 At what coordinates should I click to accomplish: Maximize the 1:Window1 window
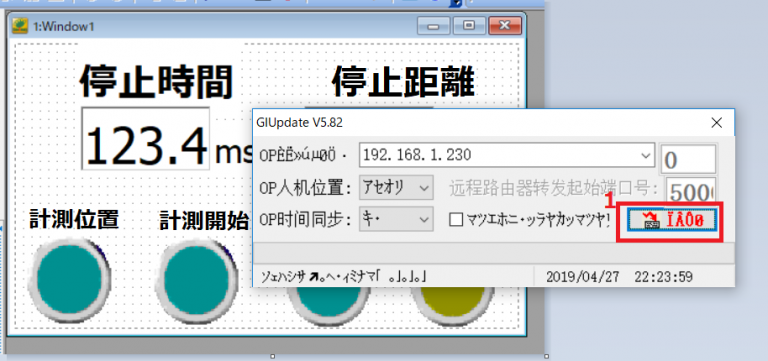pos(469,26)
